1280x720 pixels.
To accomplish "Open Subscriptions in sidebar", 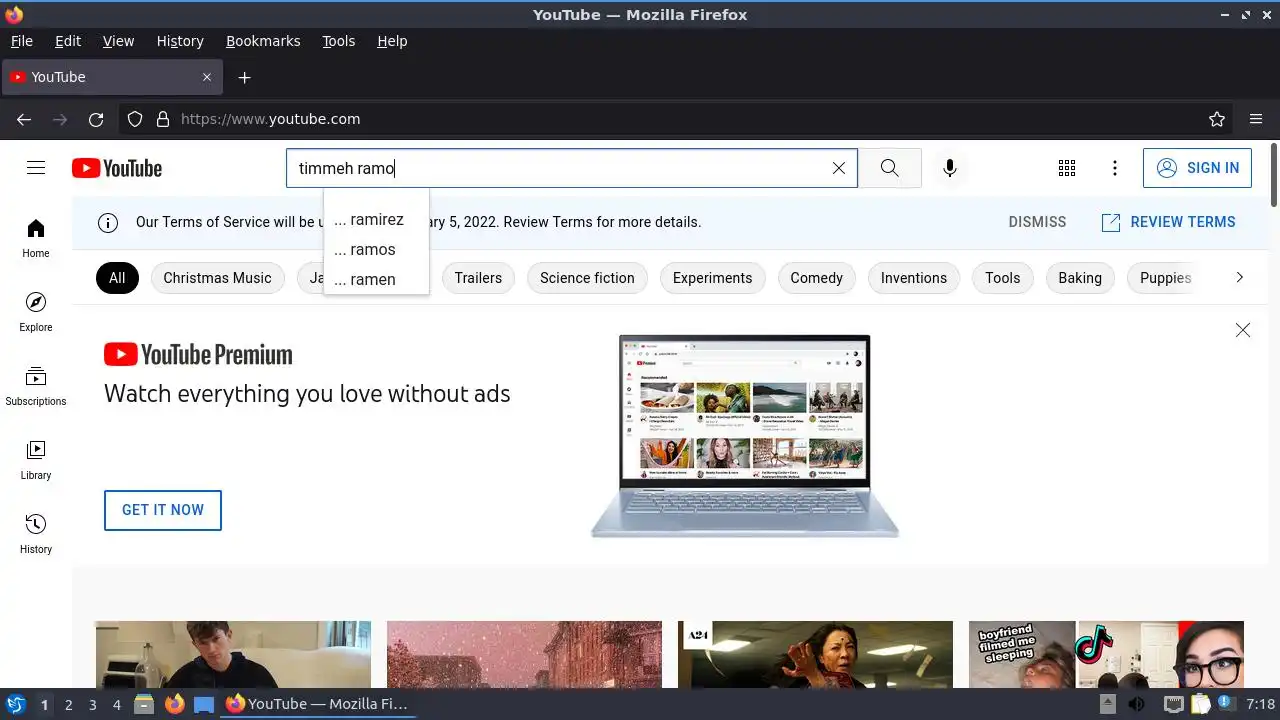I will click(36, 386).
